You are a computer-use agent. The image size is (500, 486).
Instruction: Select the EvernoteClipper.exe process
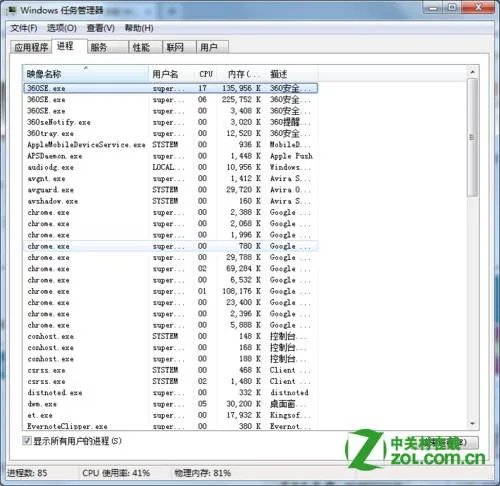(171, 426)
